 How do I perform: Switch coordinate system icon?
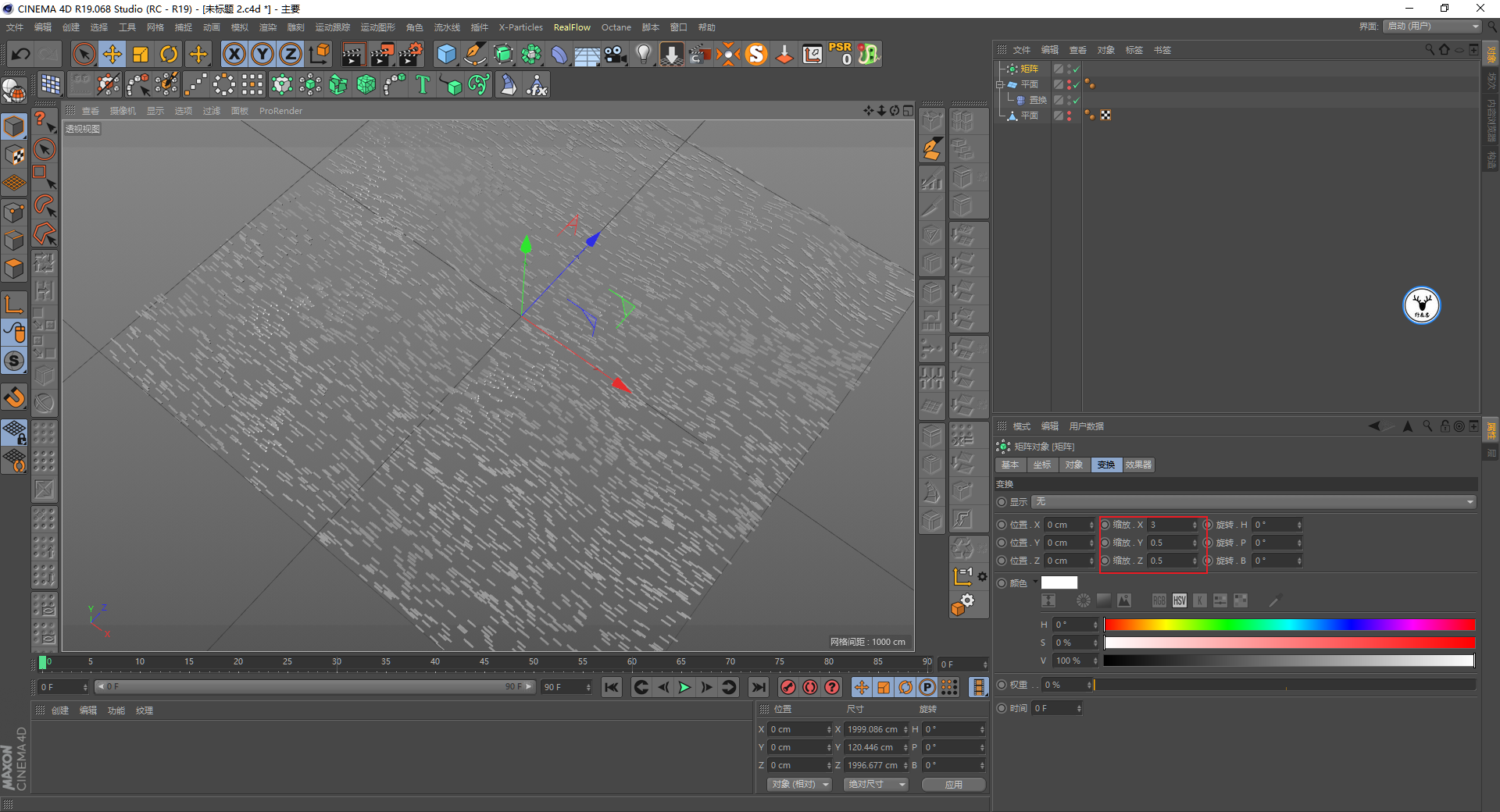pyautogui.click(x=320, y=54)
